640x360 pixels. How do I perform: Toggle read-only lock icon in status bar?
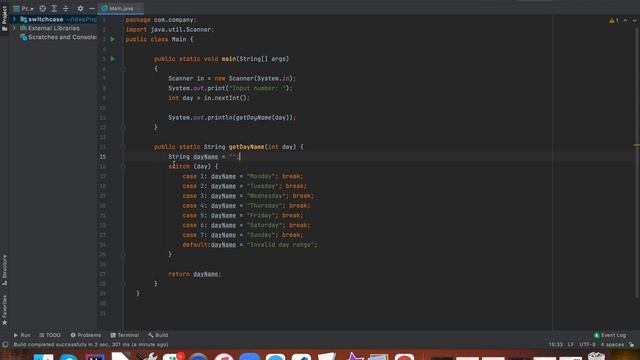coord(631,345)
